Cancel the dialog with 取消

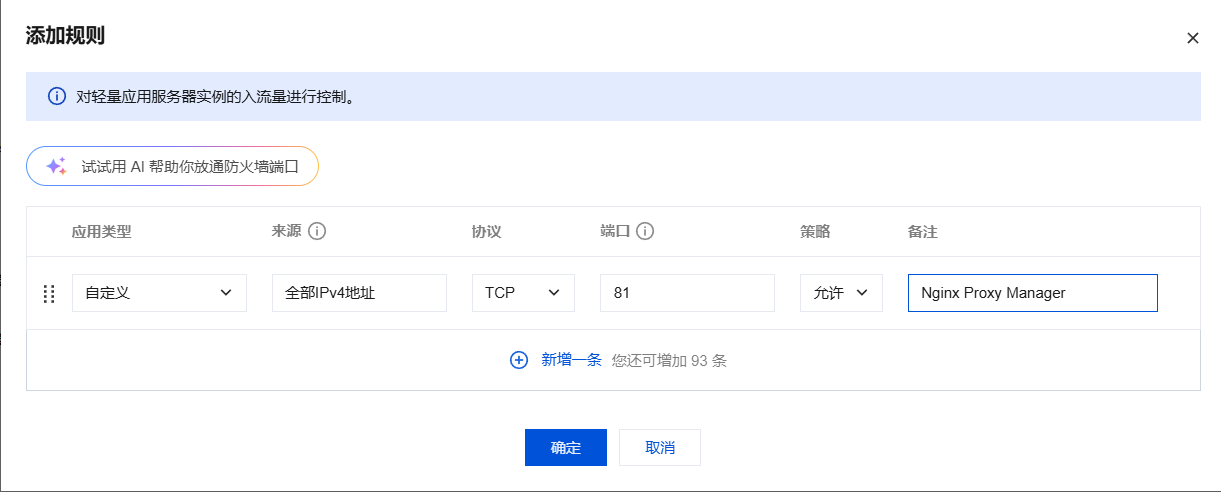(660, 447)
